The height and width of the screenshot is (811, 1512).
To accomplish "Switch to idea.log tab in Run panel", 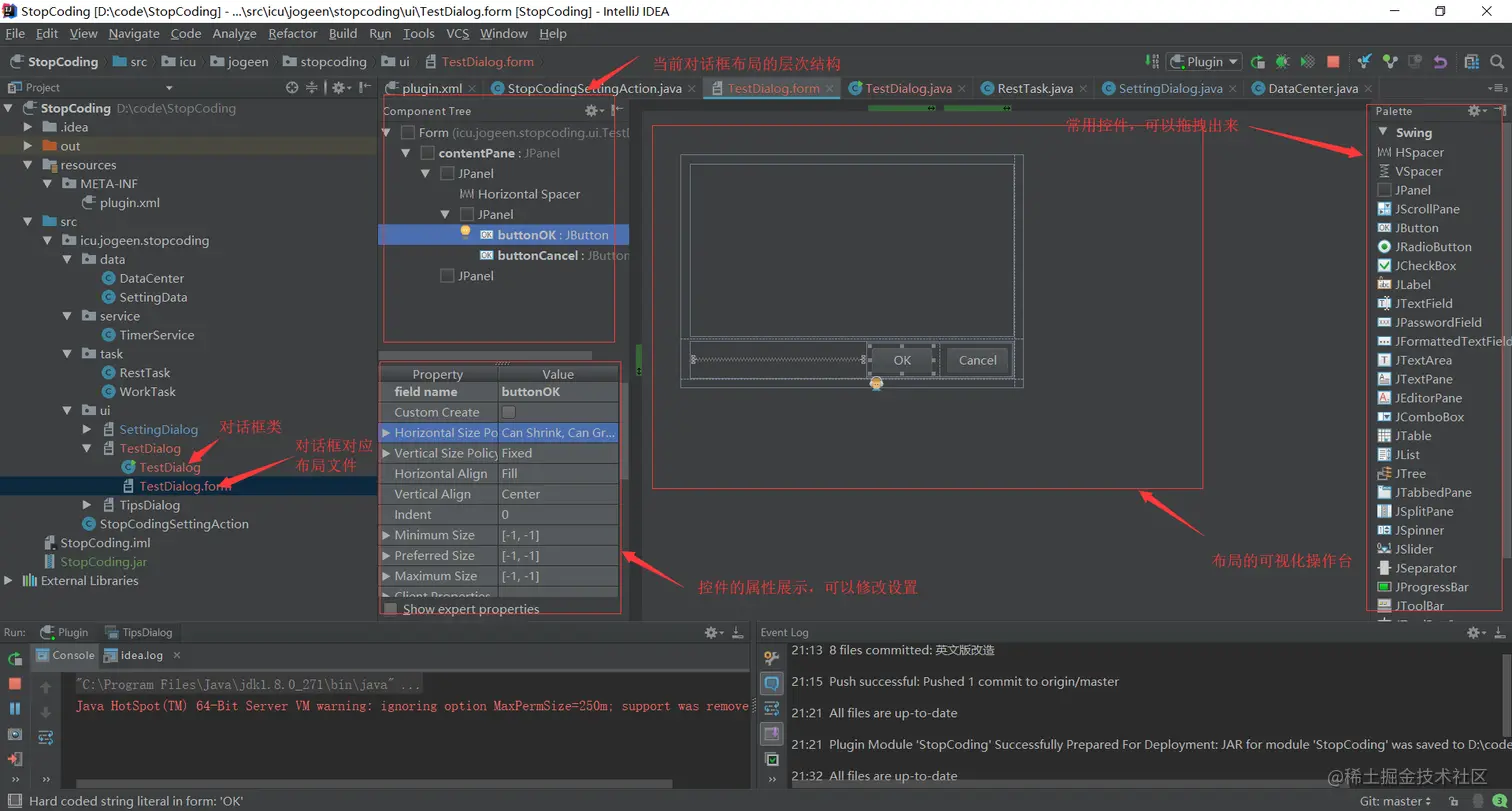I will coord(141,656).
